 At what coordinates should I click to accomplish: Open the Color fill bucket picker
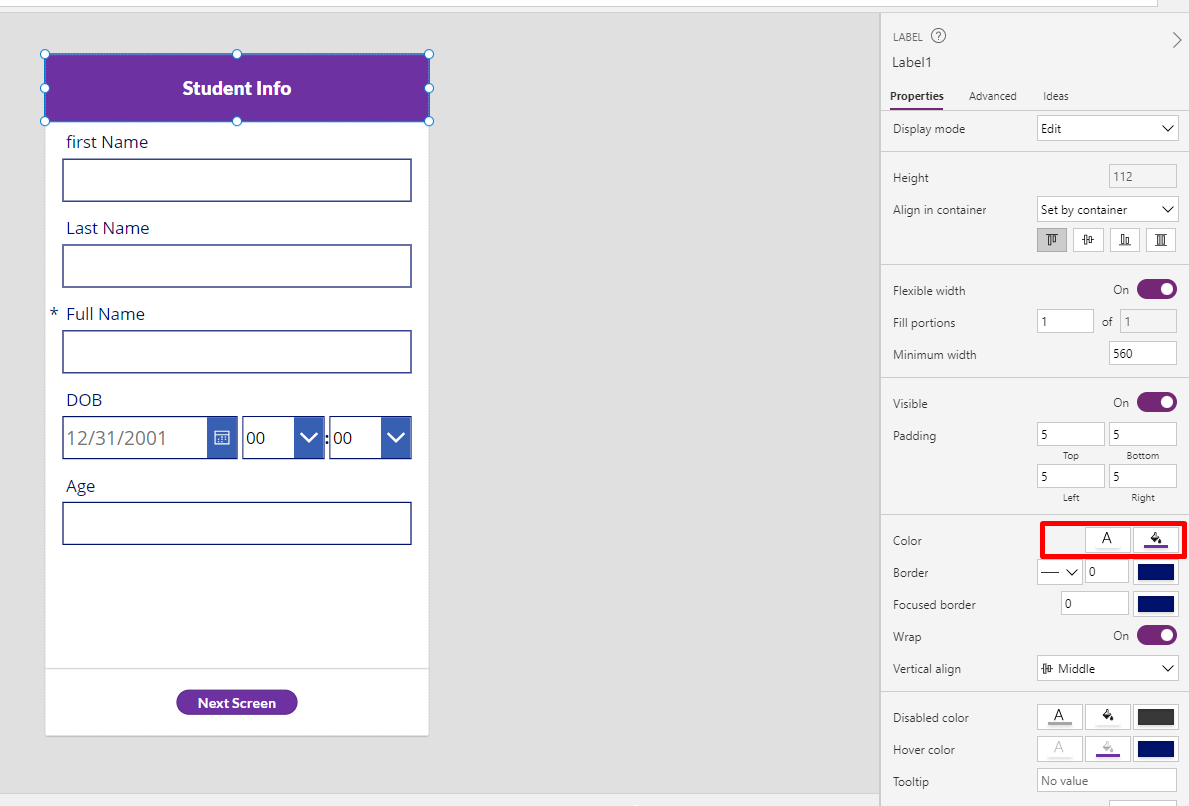1156,539
